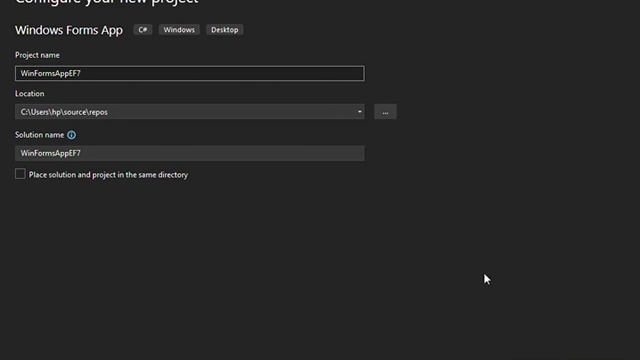This screenshot has height=360, width=640.
Task: Click the Desktop project type tag
Action: click(x=224, y=30)
